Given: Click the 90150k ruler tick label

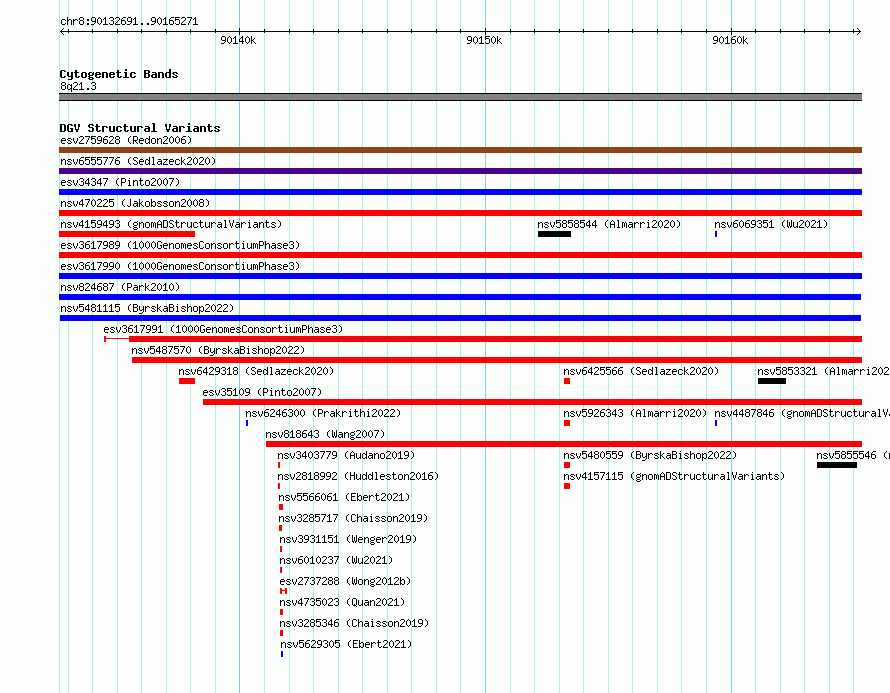Looking at the screenshot, I should click(x=484, y=40).
